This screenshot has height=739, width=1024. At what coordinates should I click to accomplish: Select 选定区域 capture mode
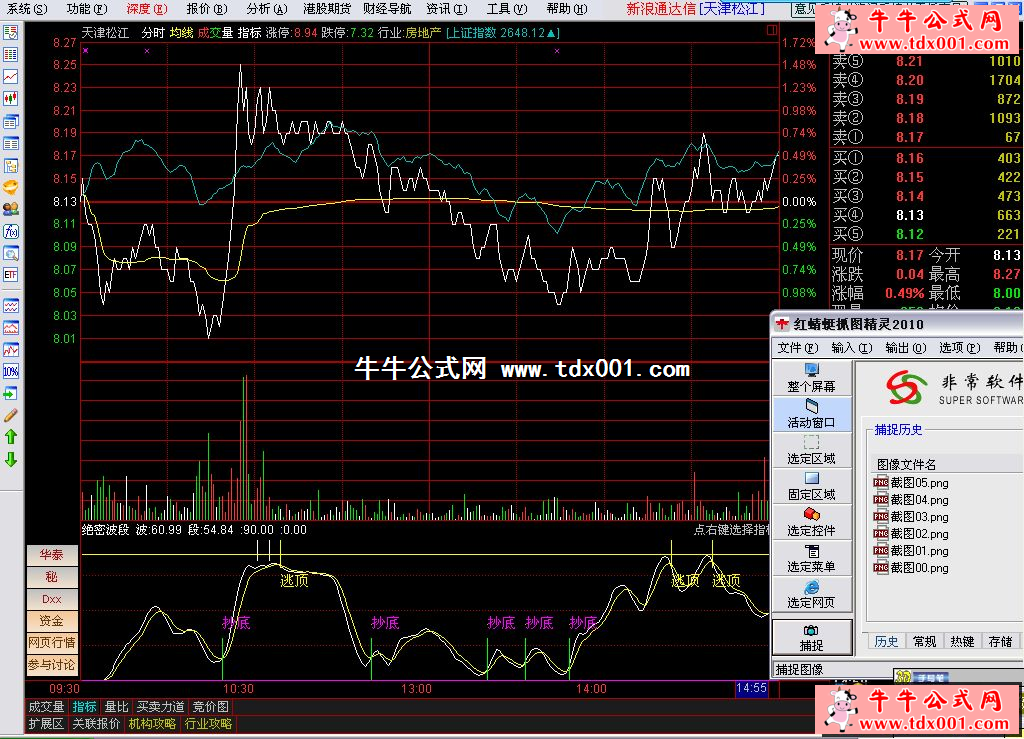pyautogui.click(x=812, y=450)
